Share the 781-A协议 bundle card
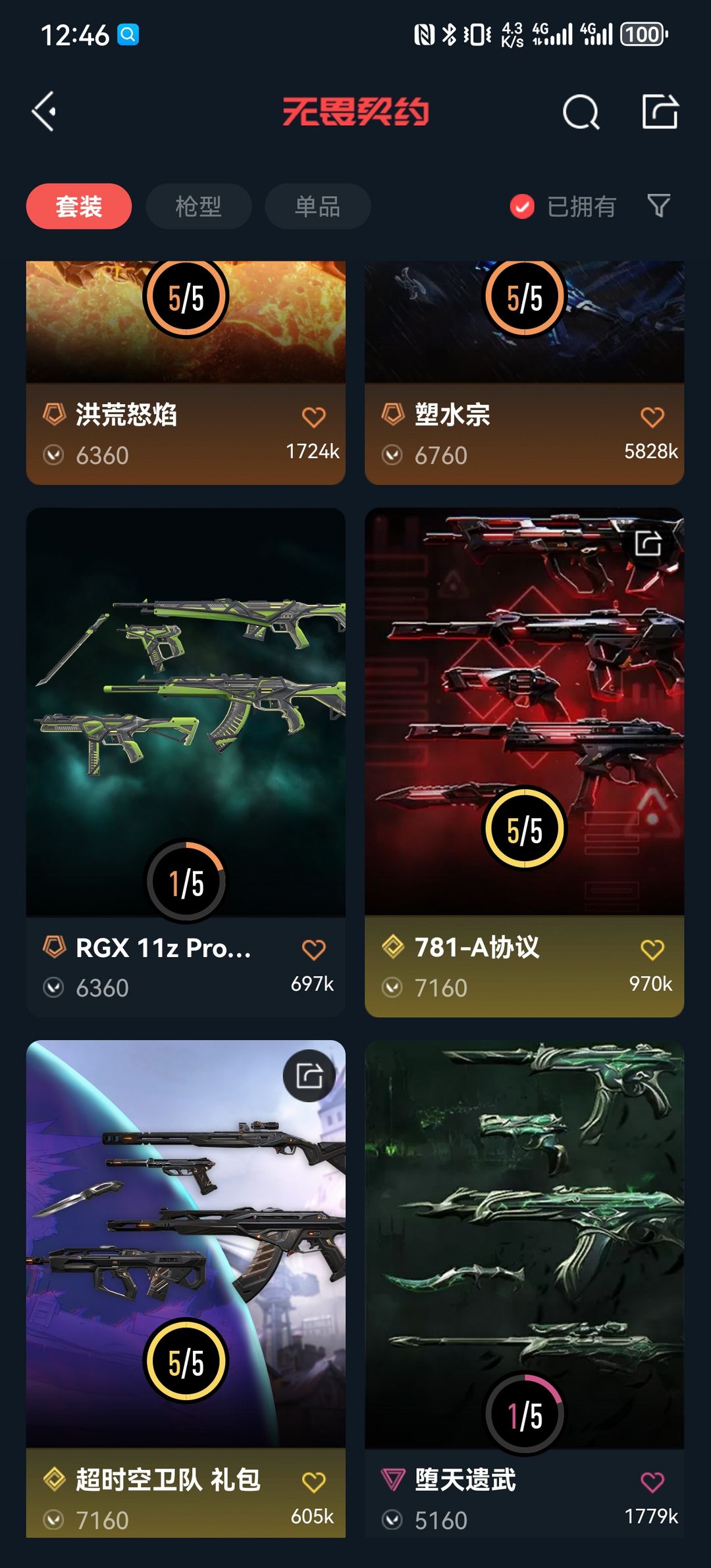The width and height of the screenshot is (711, 1568). [648, 544]
